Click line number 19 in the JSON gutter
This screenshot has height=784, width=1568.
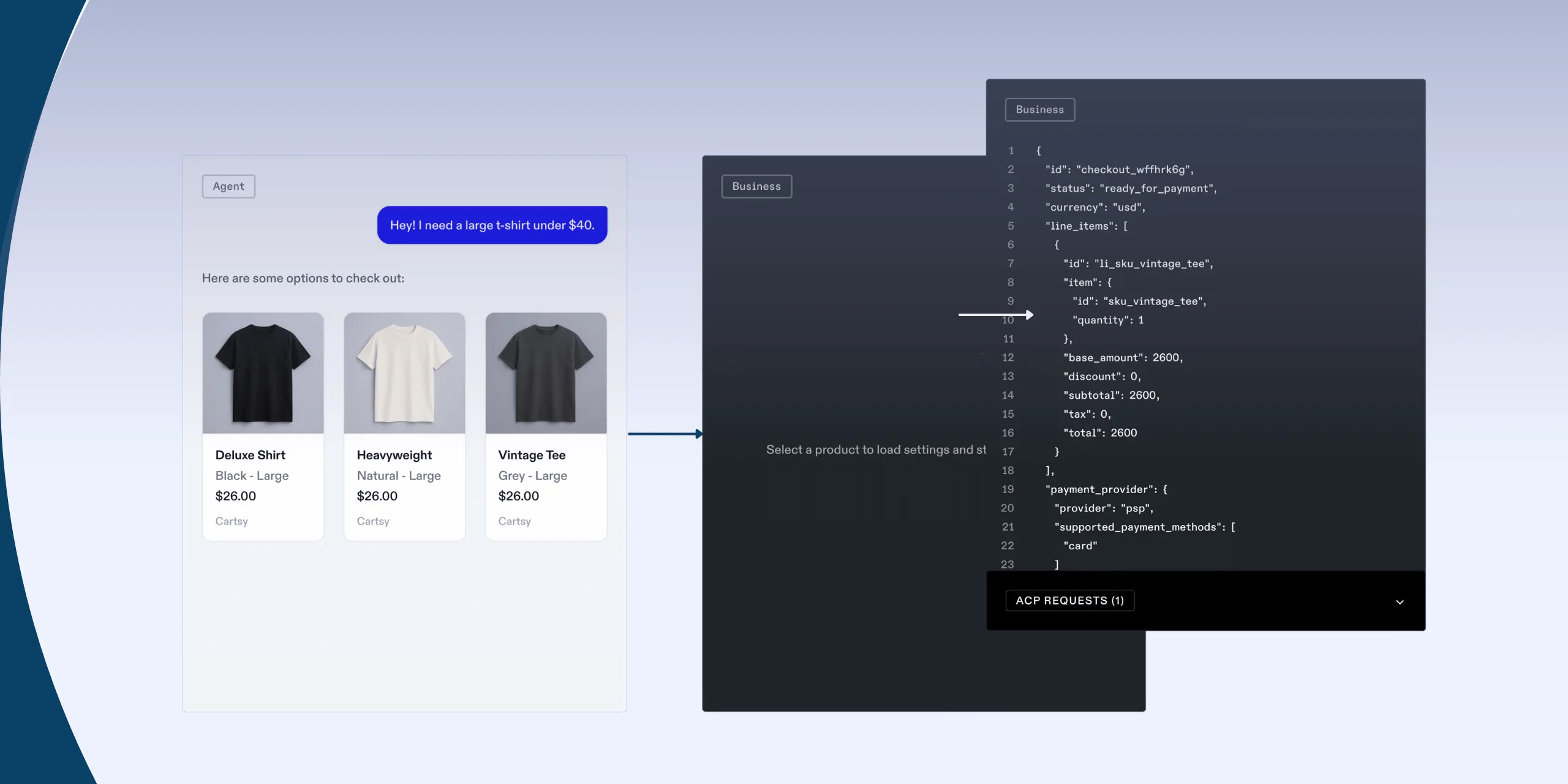point(1008,489)
